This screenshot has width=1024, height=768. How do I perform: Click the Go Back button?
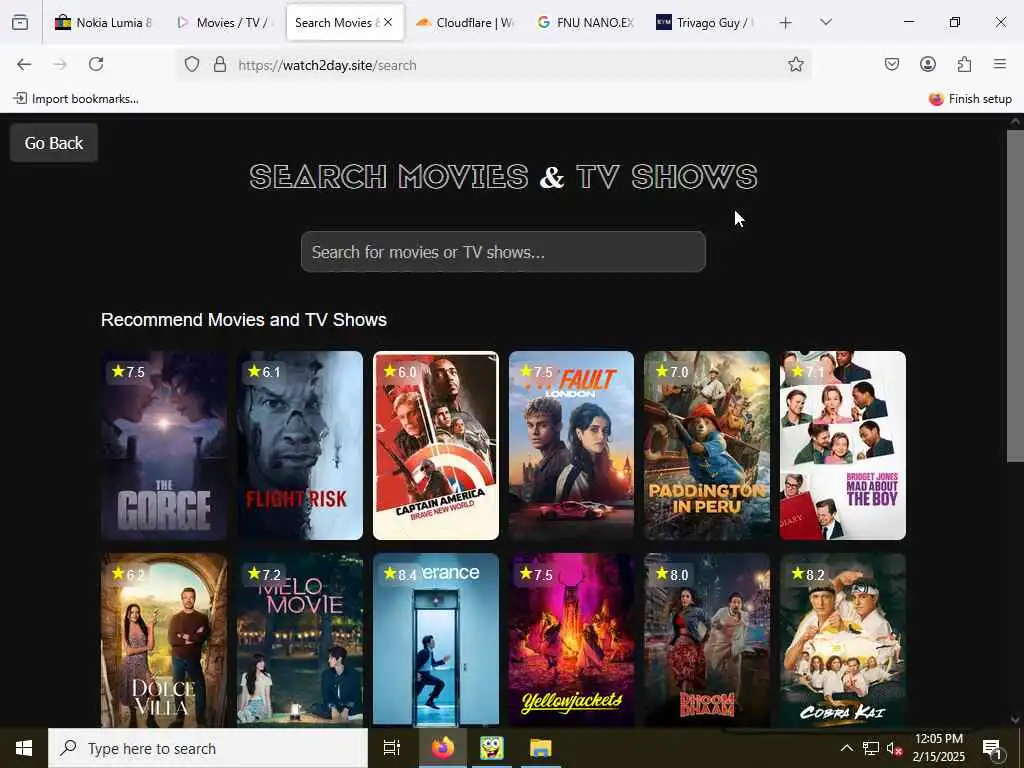54,143
